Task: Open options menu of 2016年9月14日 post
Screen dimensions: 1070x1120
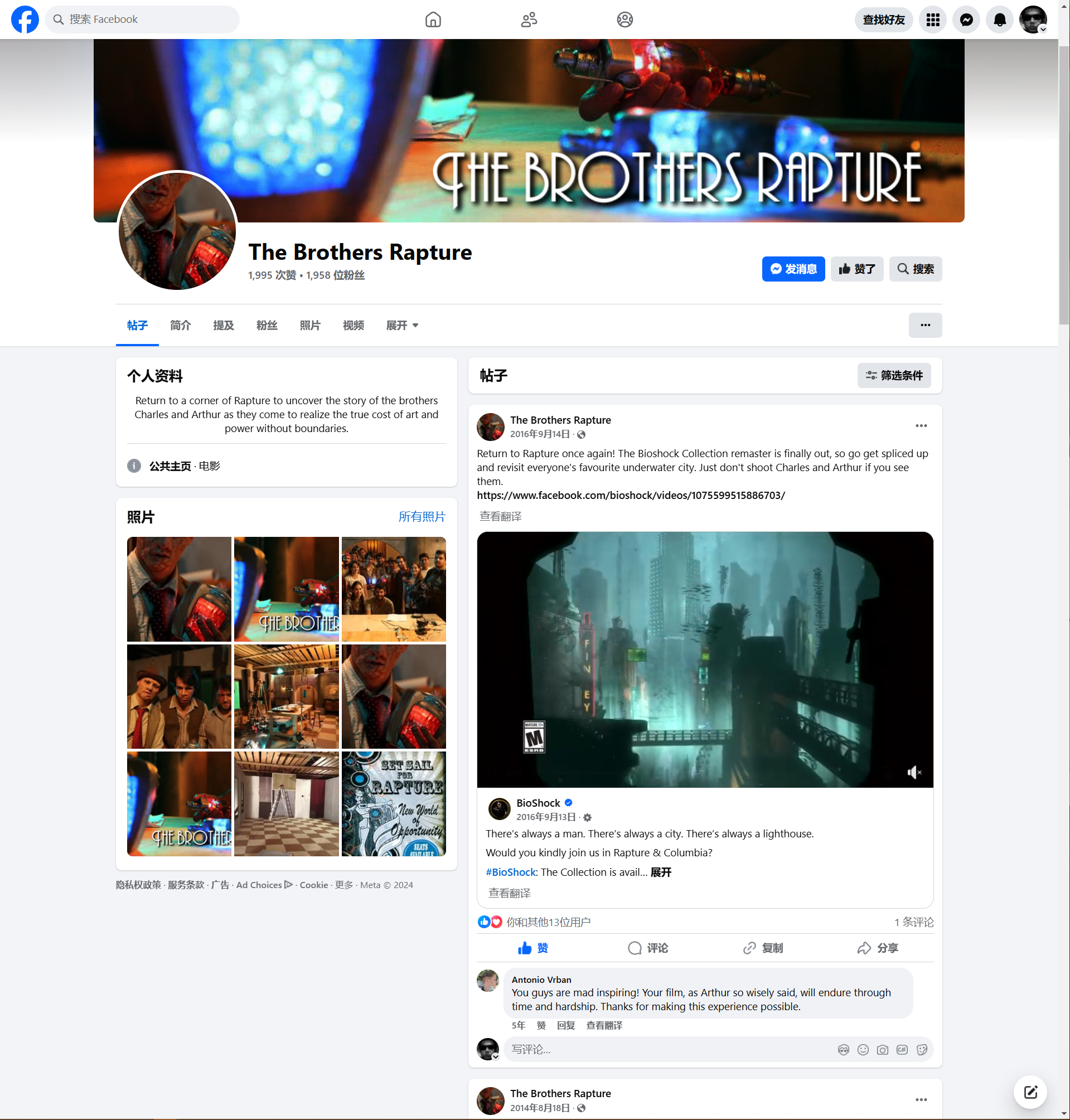Action: coord(921,426)
